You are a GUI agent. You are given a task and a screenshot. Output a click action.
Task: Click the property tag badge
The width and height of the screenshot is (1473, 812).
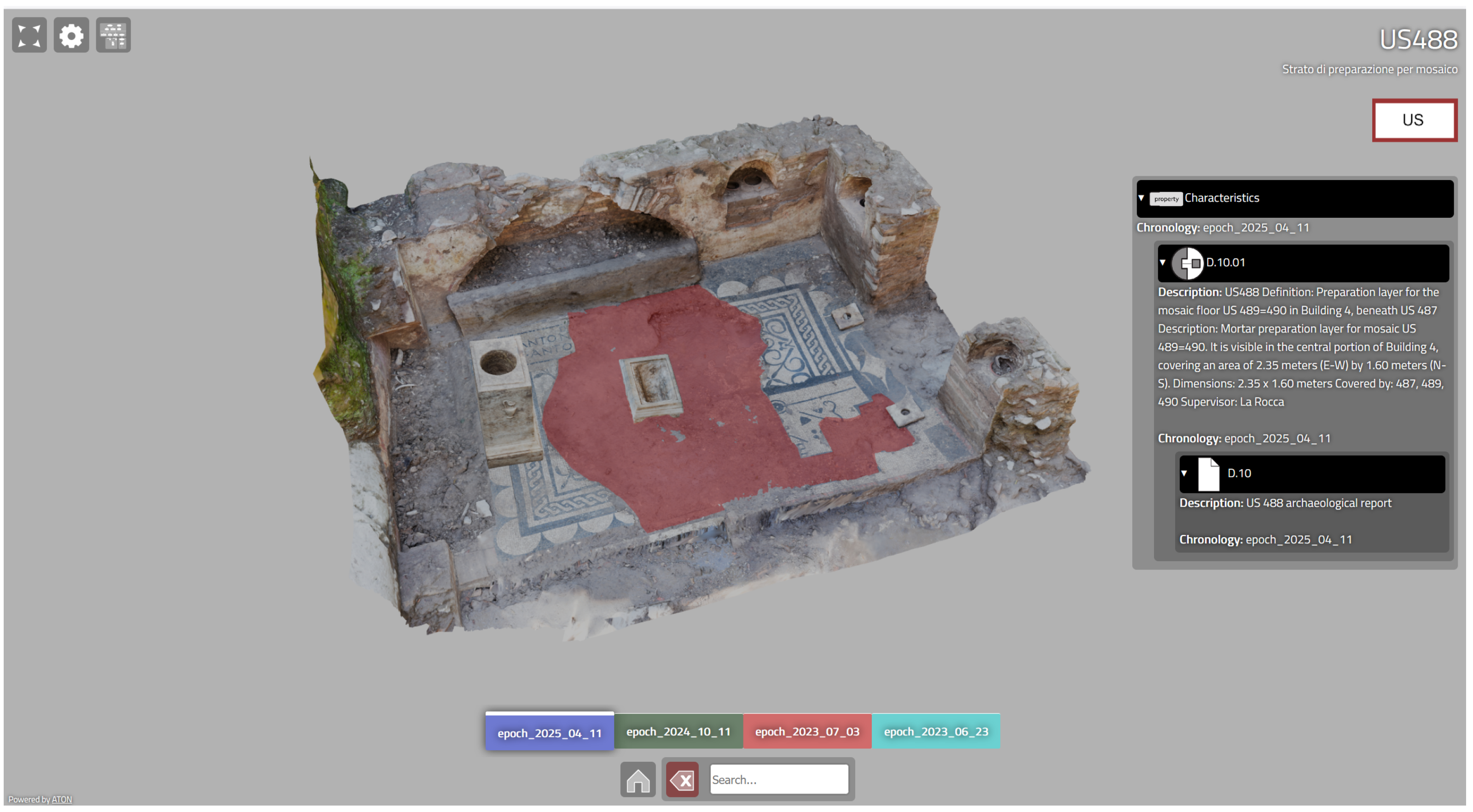tap(1166, 198)
